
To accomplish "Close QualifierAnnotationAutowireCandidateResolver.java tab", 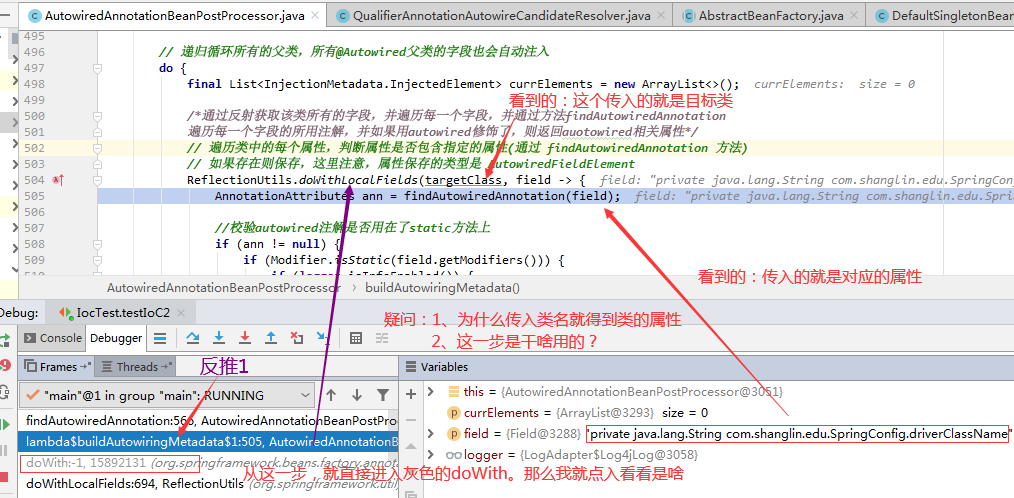I will [x=660, y=16].
